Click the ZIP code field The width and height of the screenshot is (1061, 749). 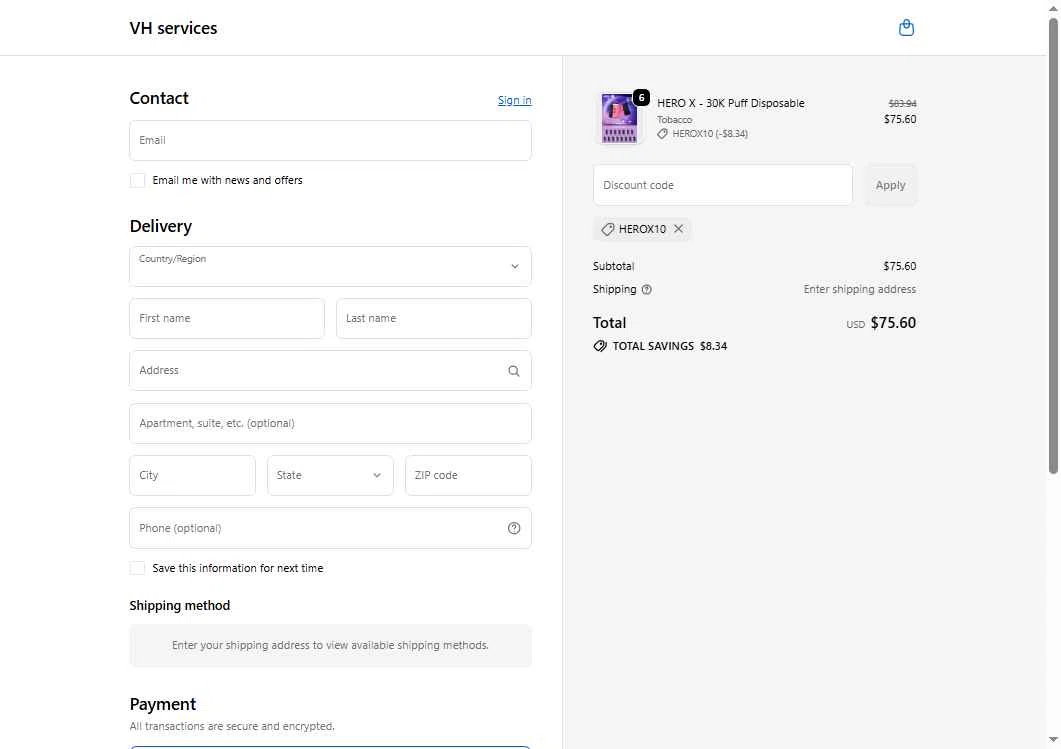(468, 476)
